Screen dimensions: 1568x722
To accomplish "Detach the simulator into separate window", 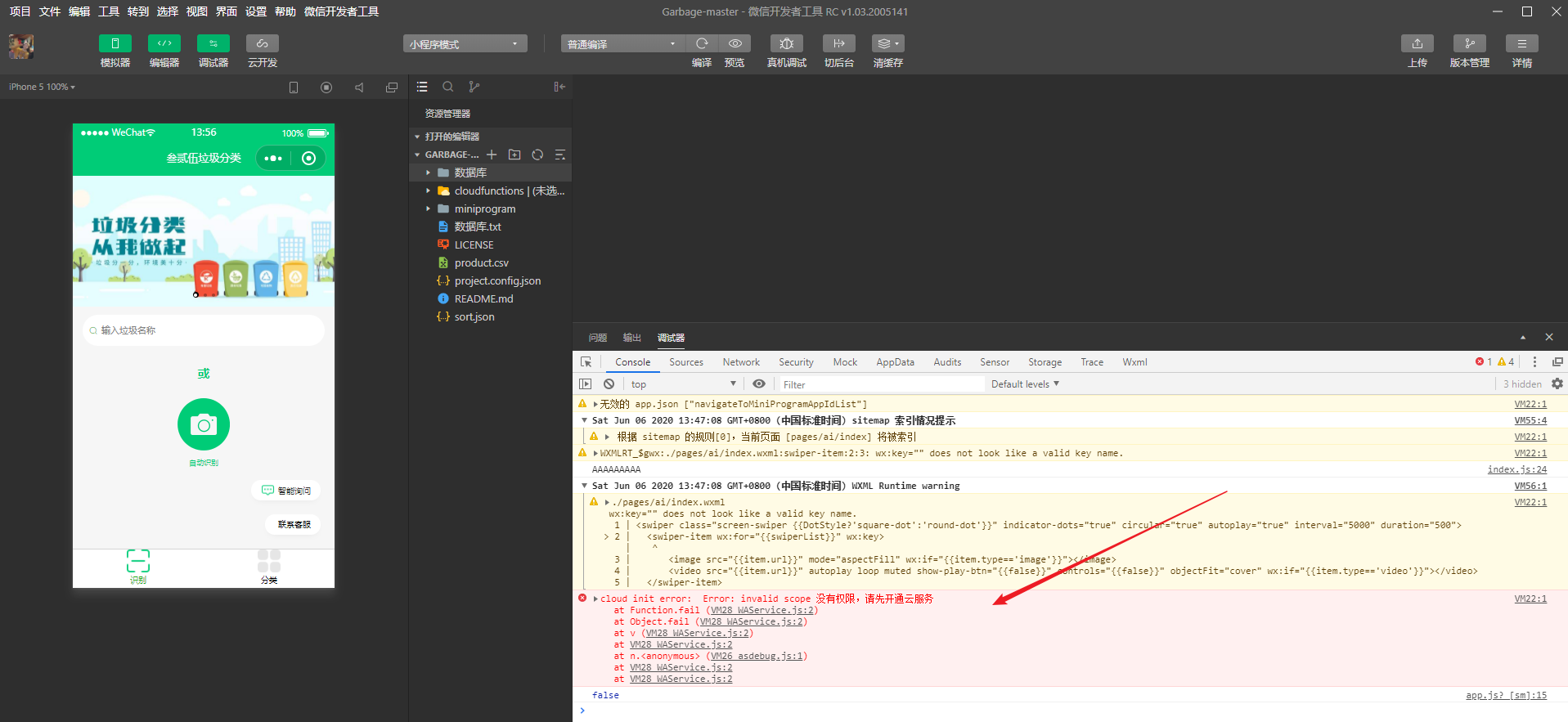I will click(392, 87).
